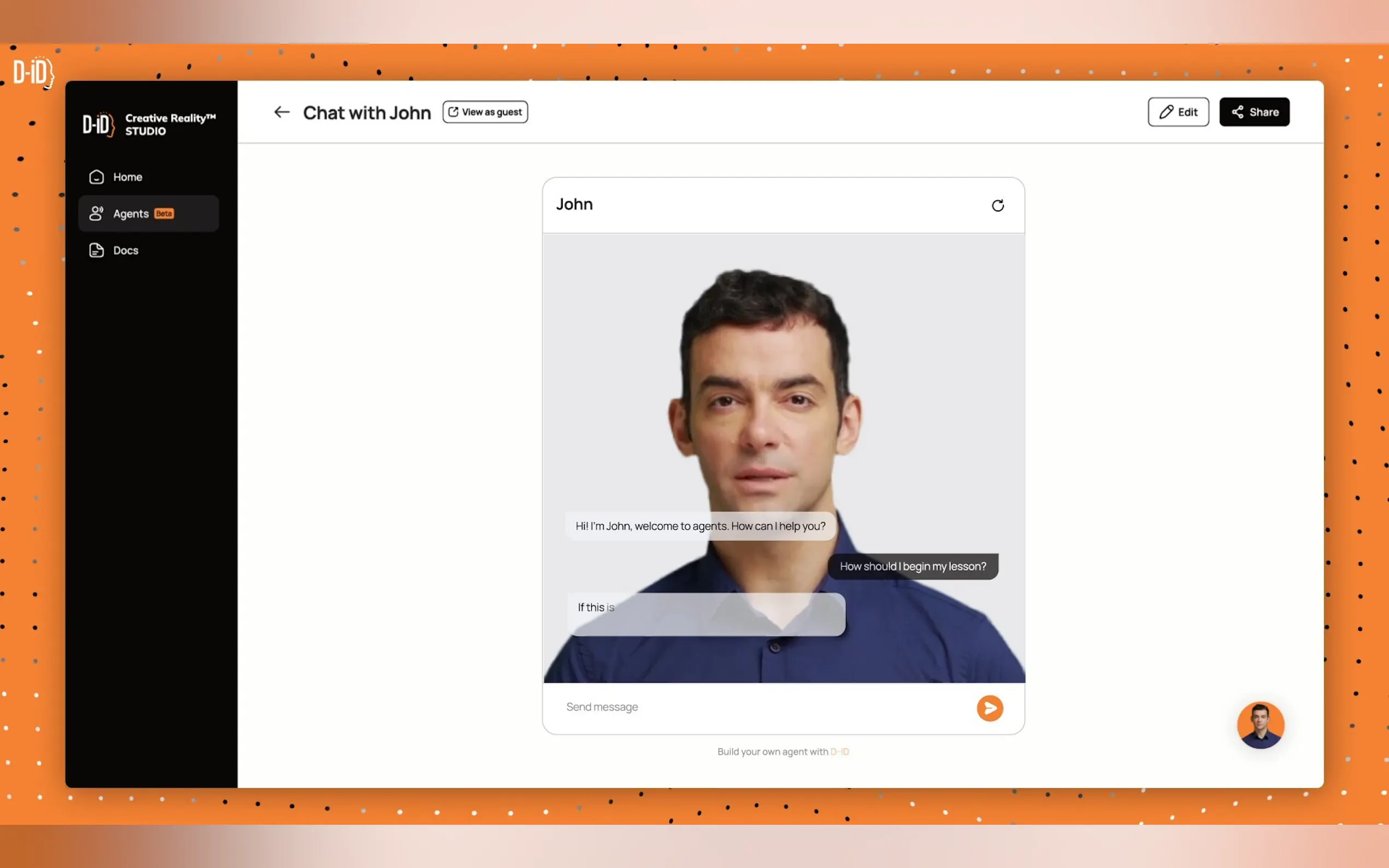Follow the D-ID link below chat
The width and height of the screenshot is (1389, 868).
(839, 752)
